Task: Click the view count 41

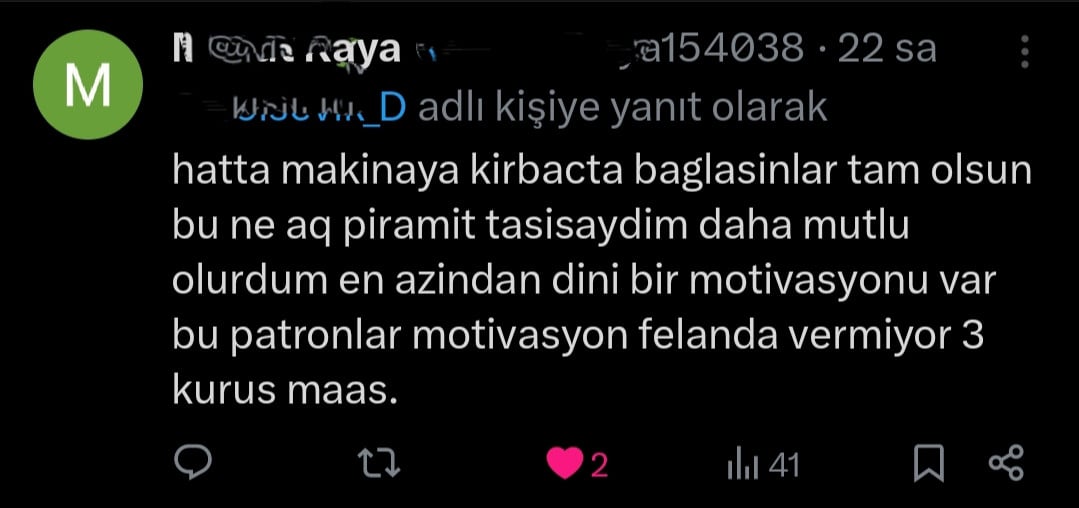Action: tap(784, 466)
